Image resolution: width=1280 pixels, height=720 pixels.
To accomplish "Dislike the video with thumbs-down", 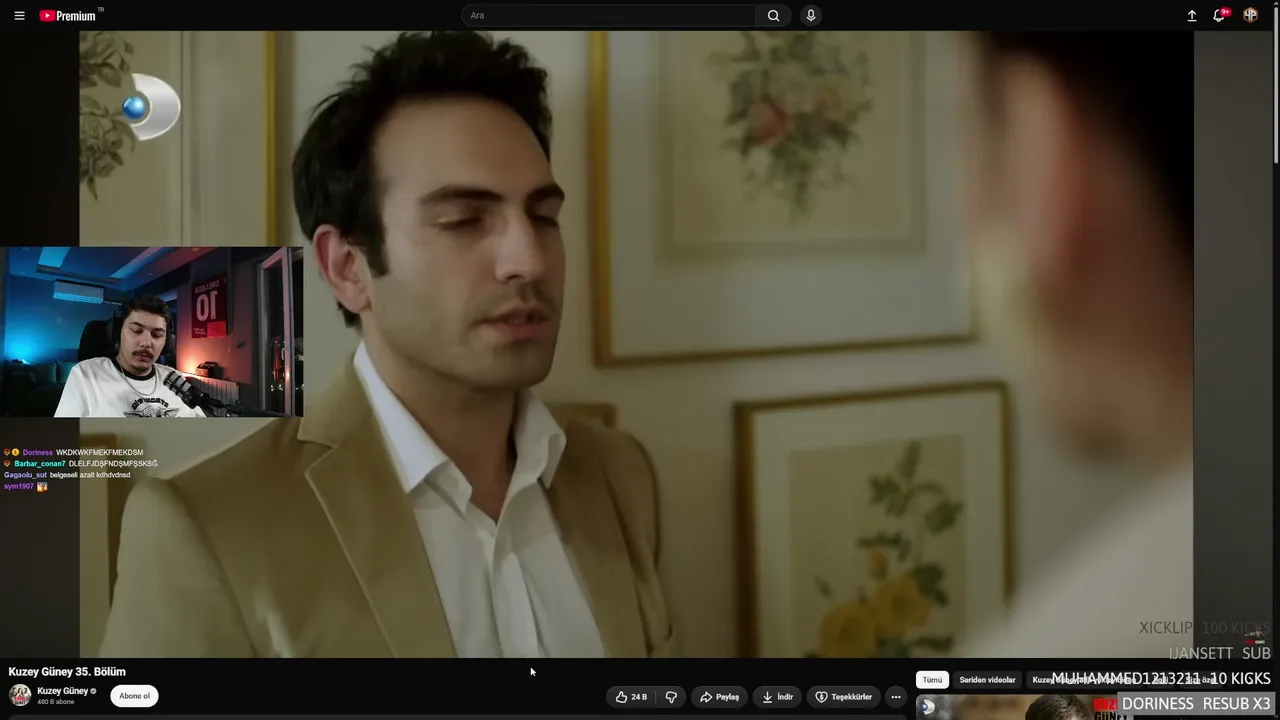I will [x=671, y=697].
